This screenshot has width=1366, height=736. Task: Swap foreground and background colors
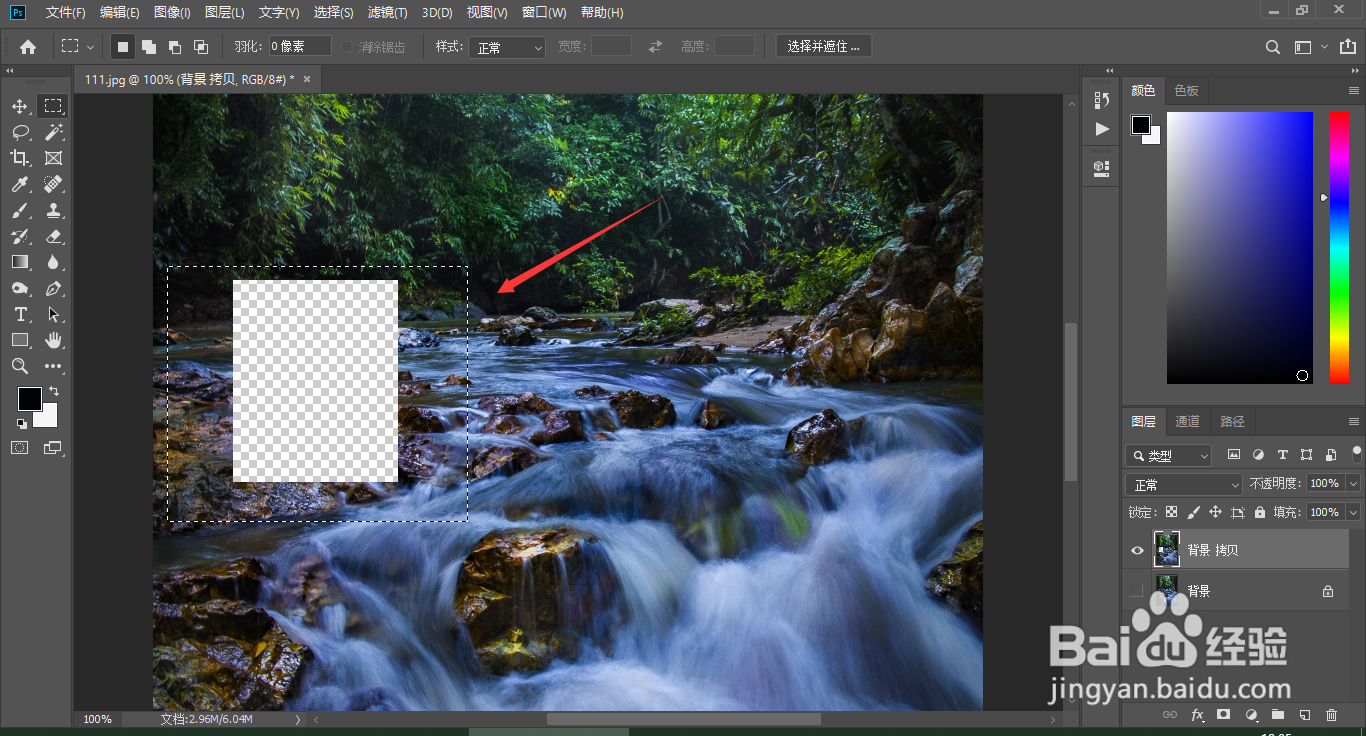coord(54,391)
